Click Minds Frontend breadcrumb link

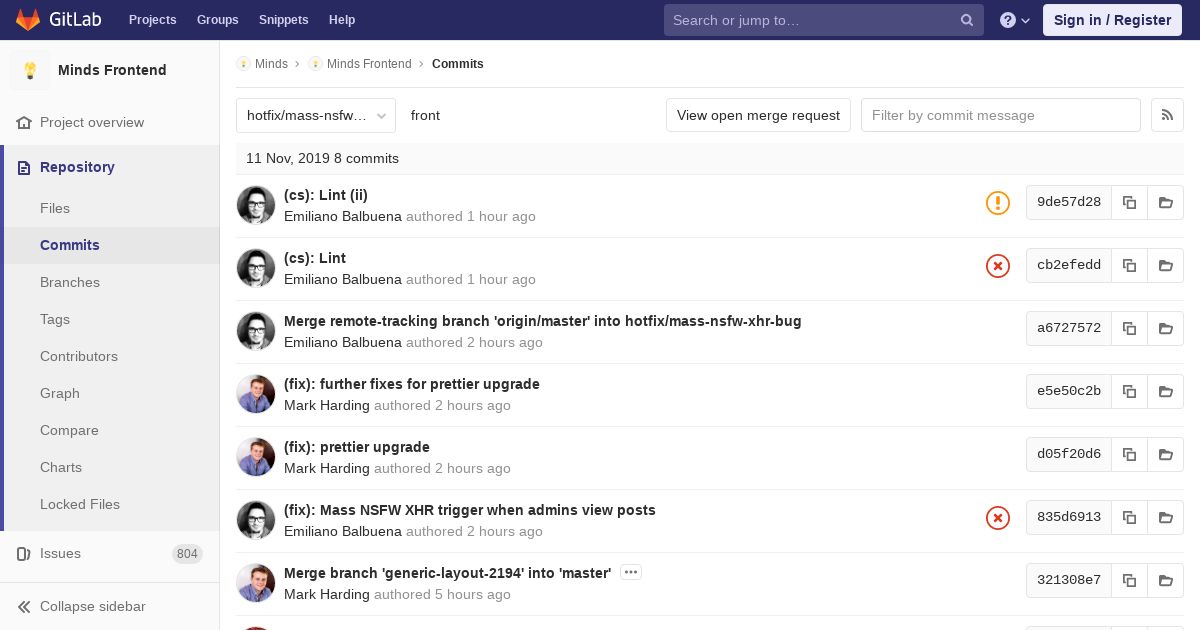point(369,64)
